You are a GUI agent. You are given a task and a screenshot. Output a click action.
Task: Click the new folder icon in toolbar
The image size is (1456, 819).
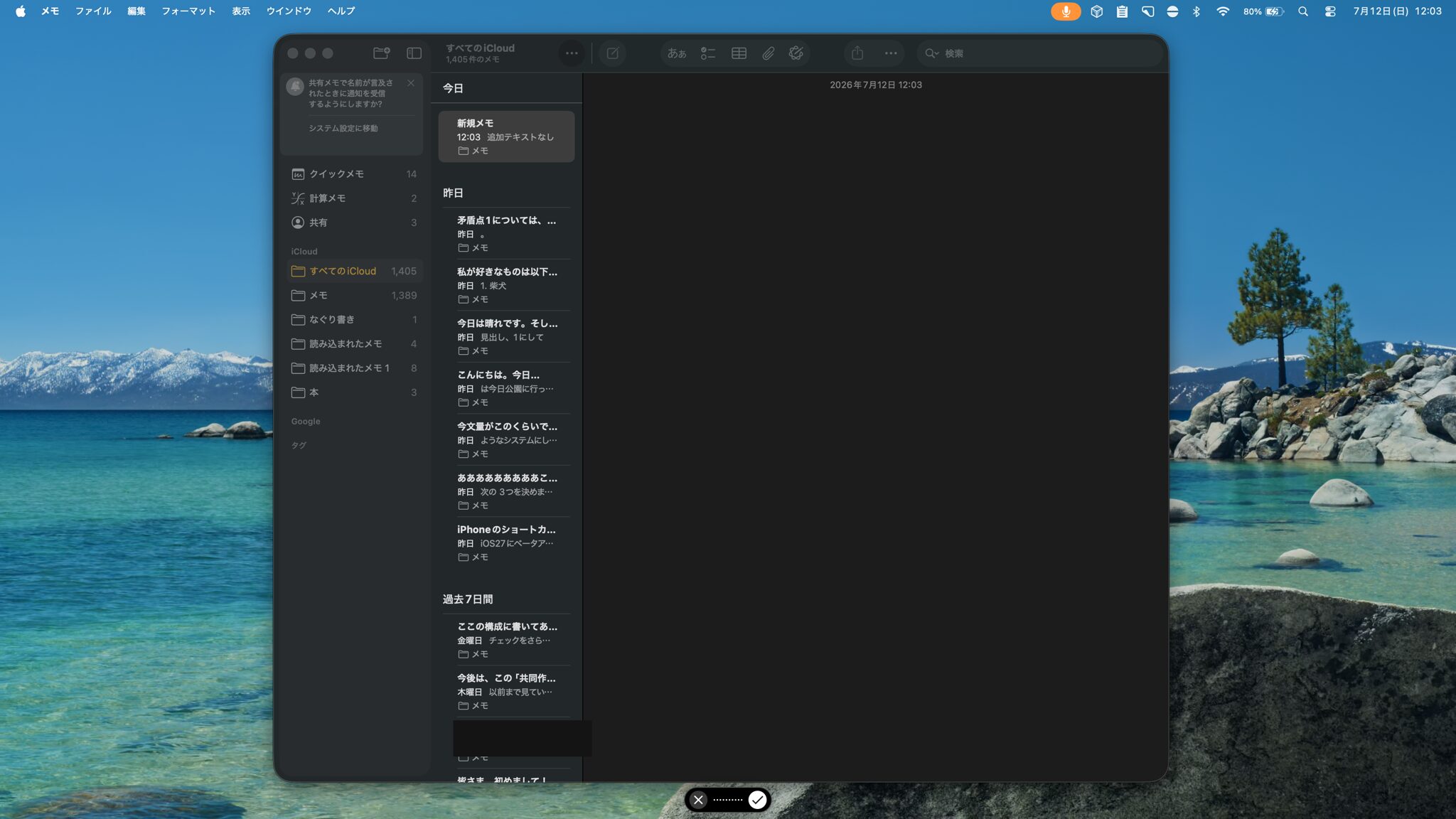(382, 53)
